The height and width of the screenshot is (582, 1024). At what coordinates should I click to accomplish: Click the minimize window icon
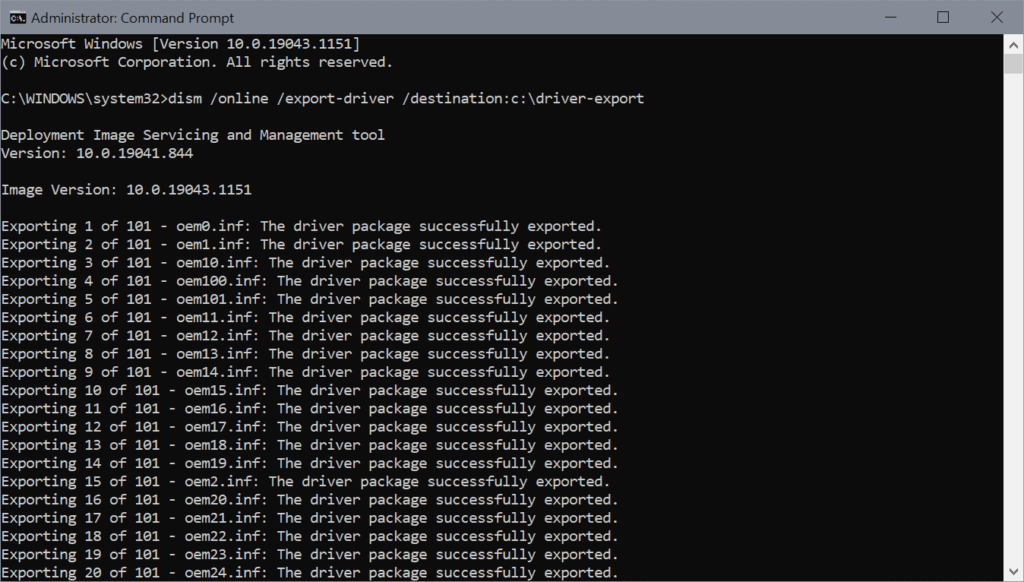point(891,17)
